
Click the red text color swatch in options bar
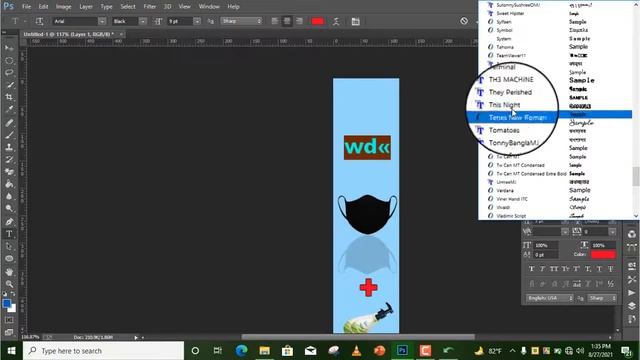[x=318, y=21]
